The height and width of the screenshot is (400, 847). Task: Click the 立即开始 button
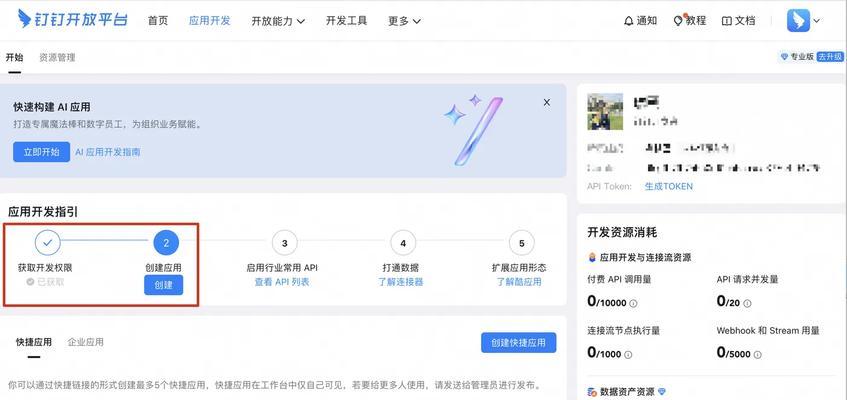tap(42, 152)
